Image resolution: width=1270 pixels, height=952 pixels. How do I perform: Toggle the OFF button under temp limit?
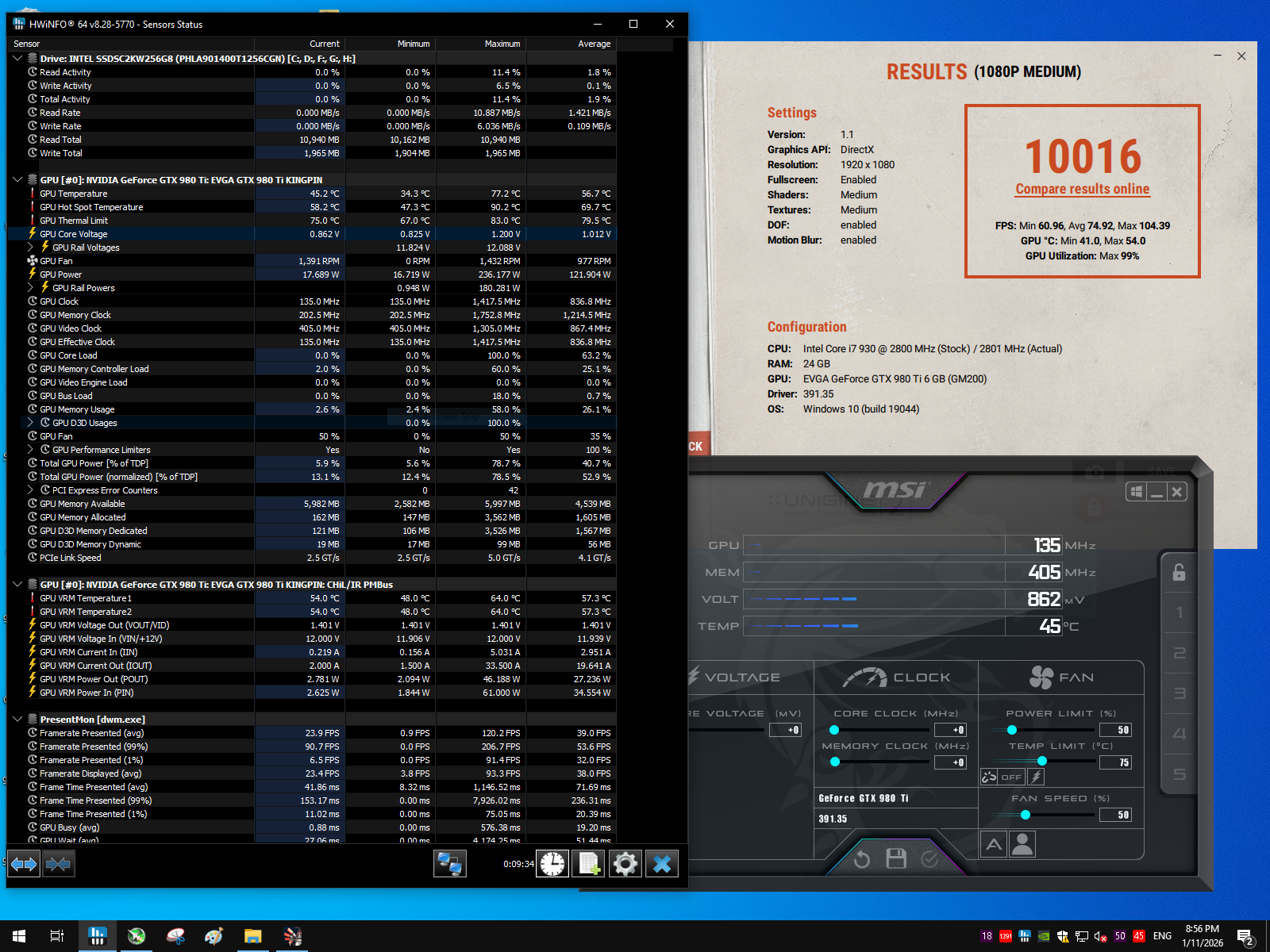click(x=1011, y=777)
